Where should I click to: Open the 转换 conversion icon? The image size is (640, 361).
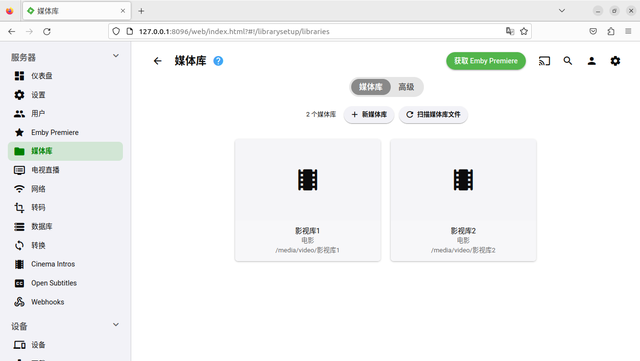point(19,245)
